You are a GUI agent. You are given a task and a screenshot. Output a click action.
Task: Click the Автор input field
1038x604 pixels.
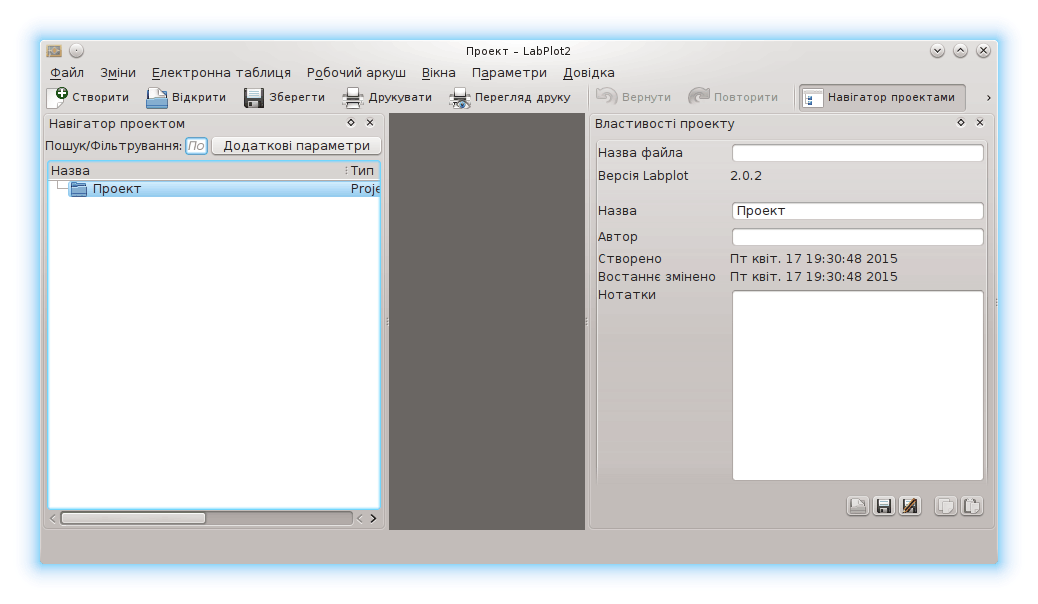857,238
